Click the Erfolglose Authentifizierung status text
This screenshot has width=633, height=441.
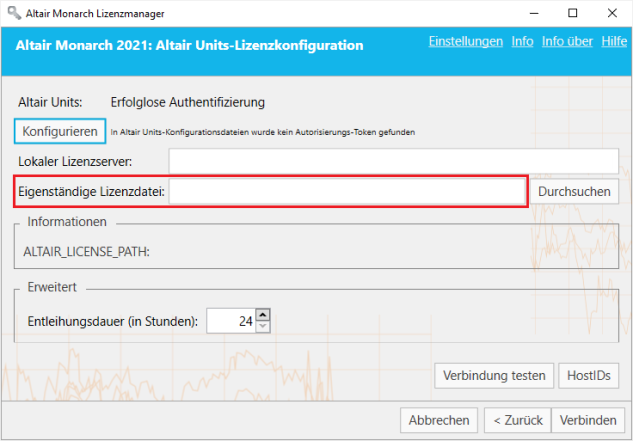pos(188,103)
